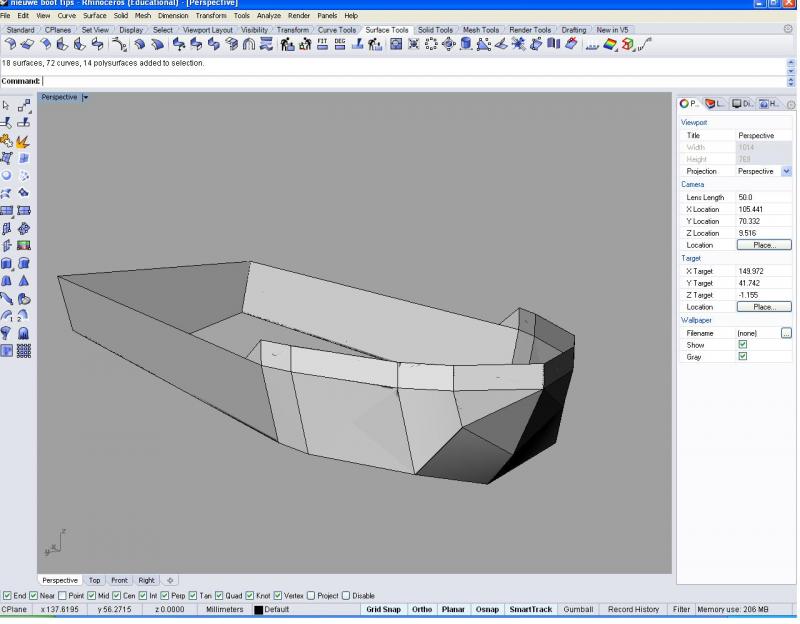The image size is (800, 624).
Task: Toggle the Near object snap checkbox
Action: 34,595
